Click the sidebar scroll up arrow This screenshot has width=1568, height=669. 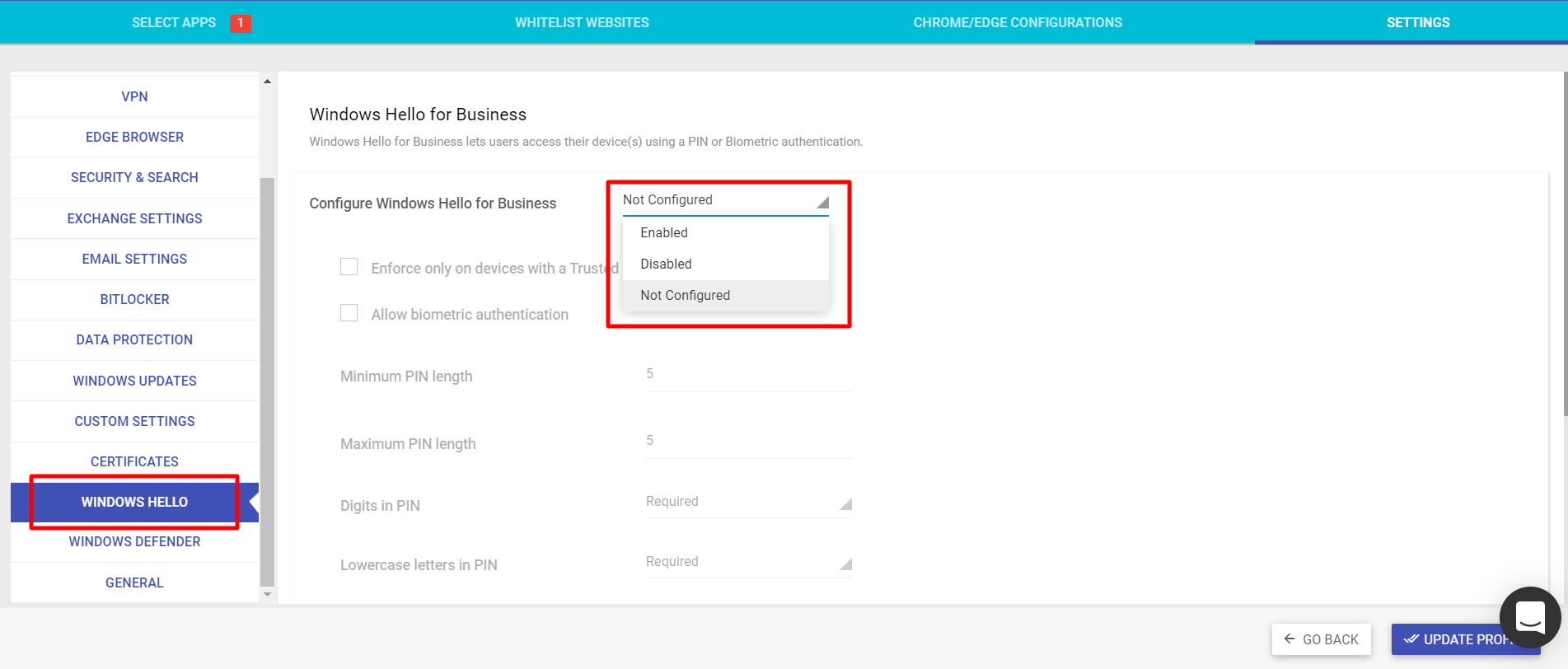pyautogui.click(x=267, y=82)
